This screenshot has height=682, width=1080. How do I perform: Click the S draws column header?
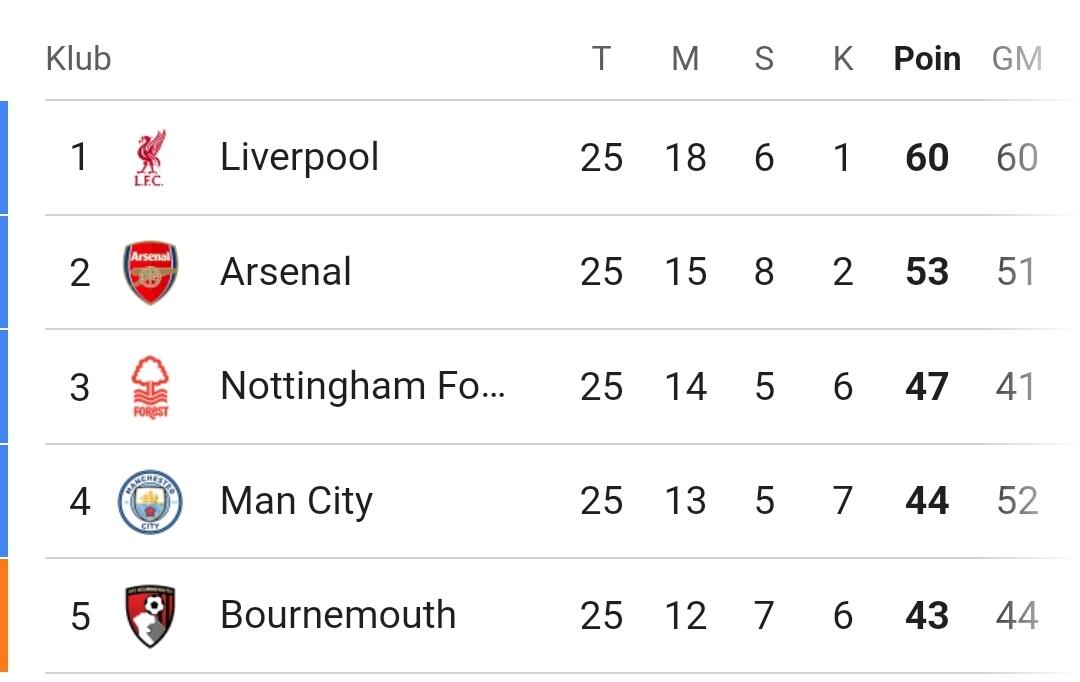[764, 59]
